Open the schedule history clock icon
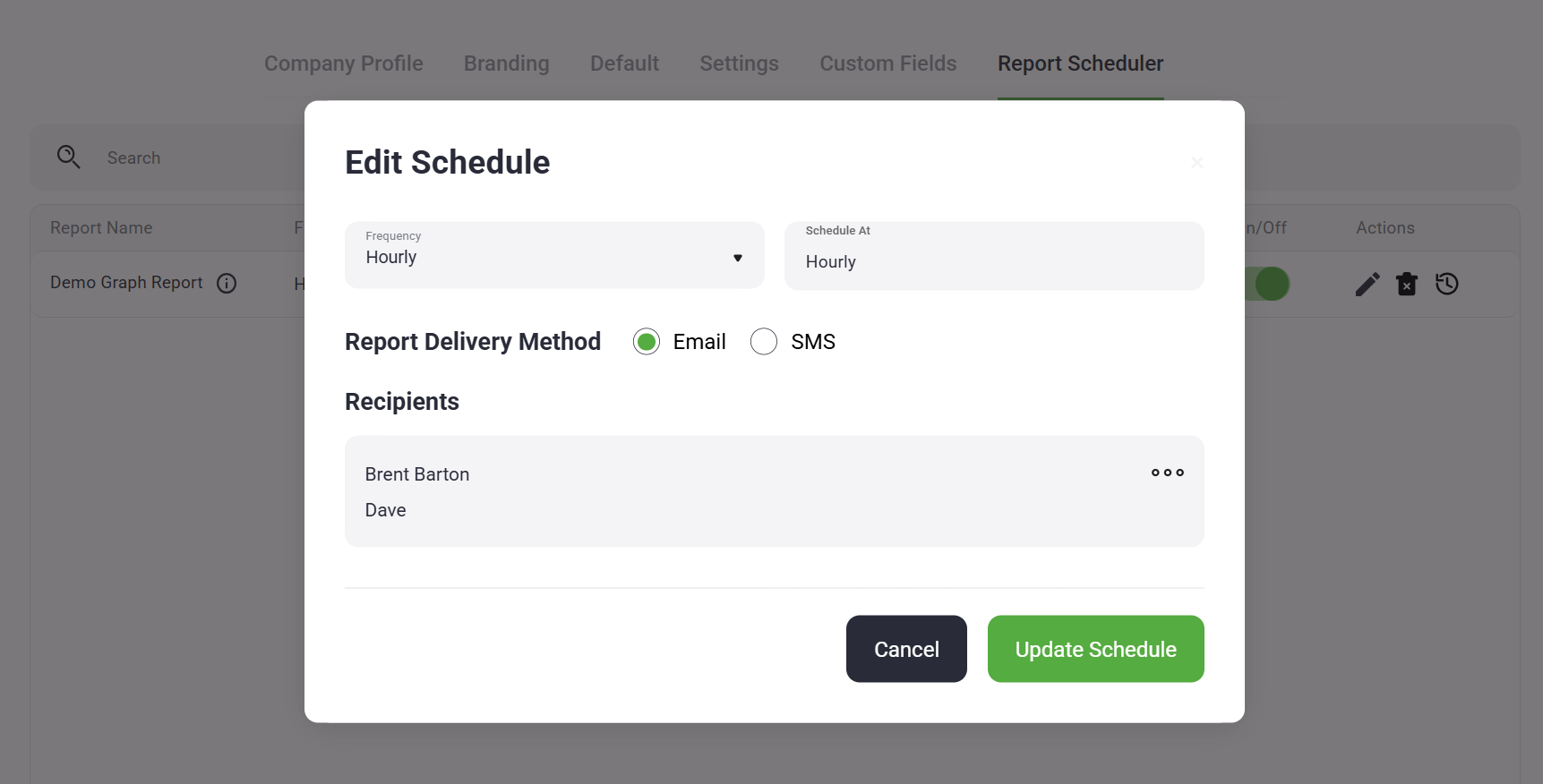Screen dimensions: 1543x784 click(1447, 285)
